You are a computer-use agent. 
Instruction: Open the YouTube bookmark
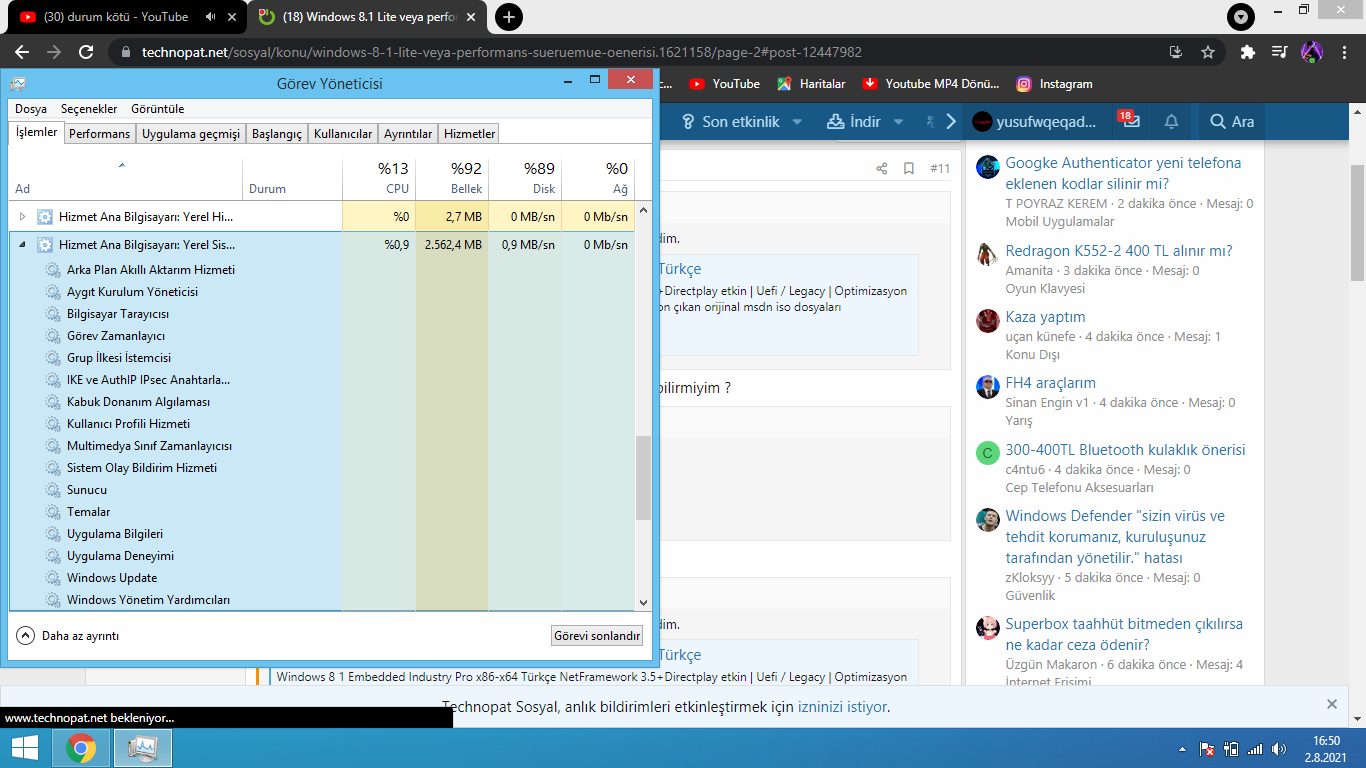(x=725, y=84)
